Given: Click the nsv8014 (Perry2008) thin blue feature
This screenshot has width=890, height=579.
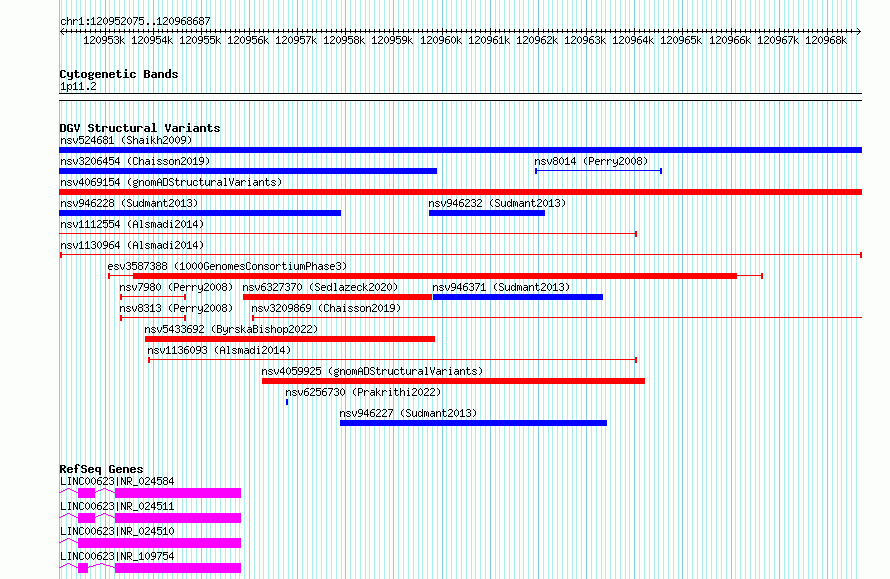Looking at the screenshot, I should pyautogui.click(x=598, y=171).
